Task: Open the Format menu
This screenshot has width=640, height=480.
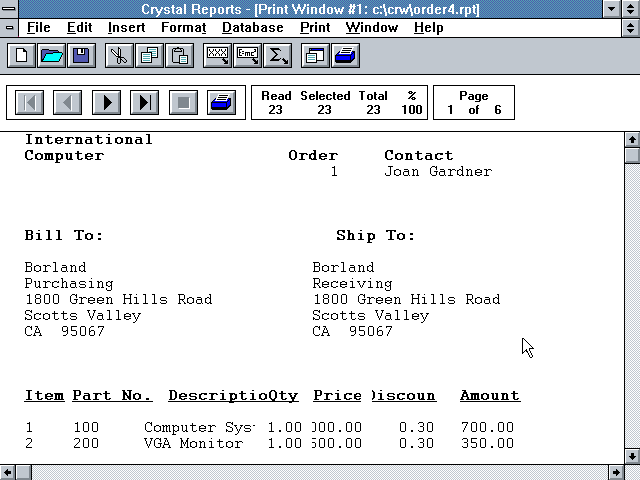Action: [x=184, y=27]
